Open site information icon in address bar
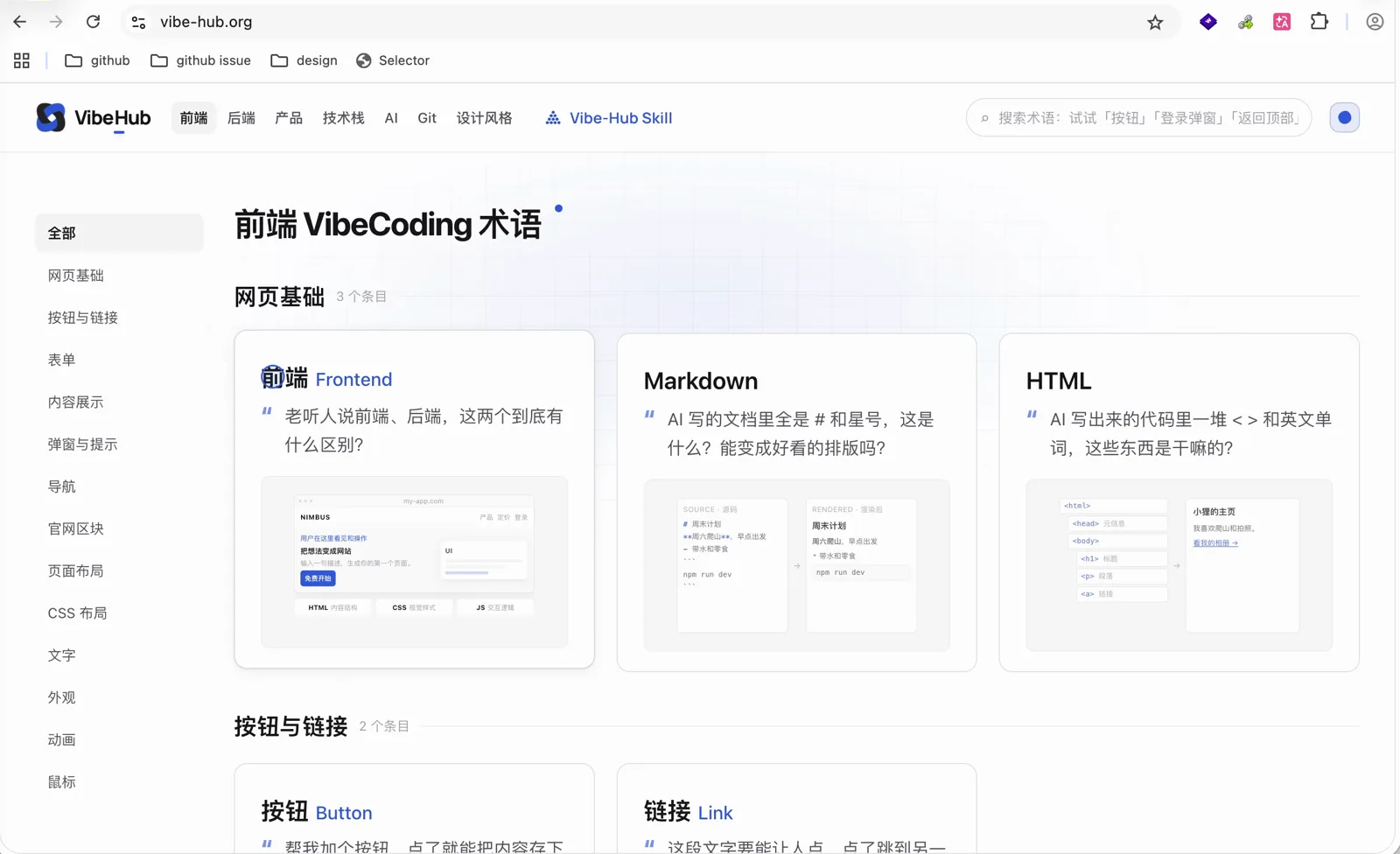The image size is (1400, 854). coord(138,22)
